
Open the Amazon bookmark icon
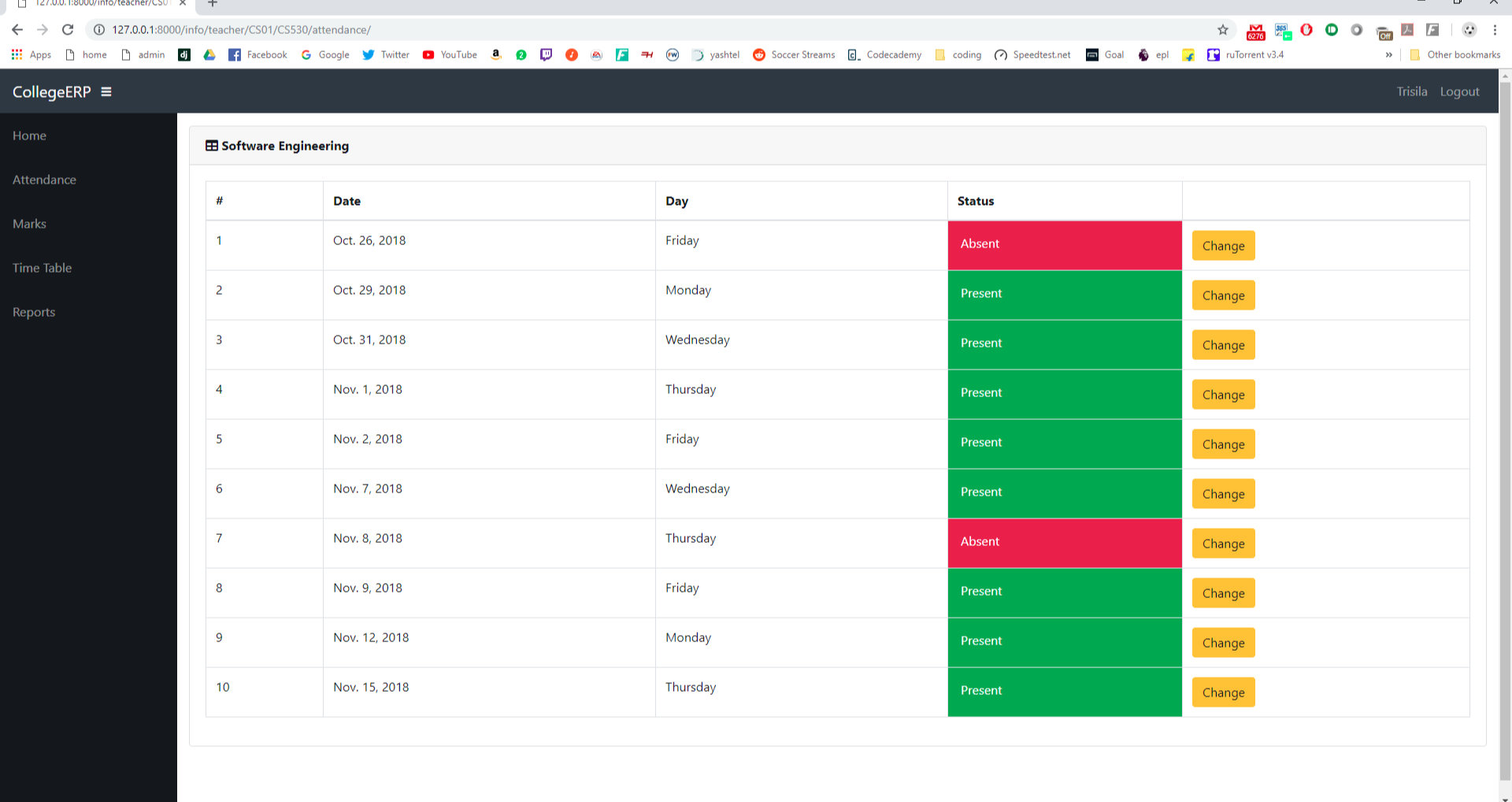tap(496, 54)
